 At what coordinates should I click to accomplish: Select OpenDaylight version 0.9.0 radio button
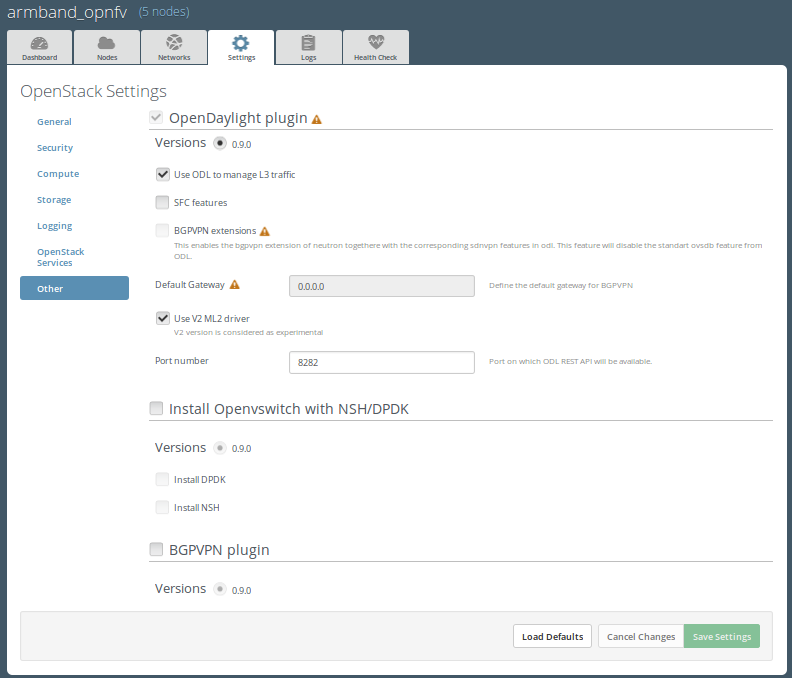coord(220,143)
